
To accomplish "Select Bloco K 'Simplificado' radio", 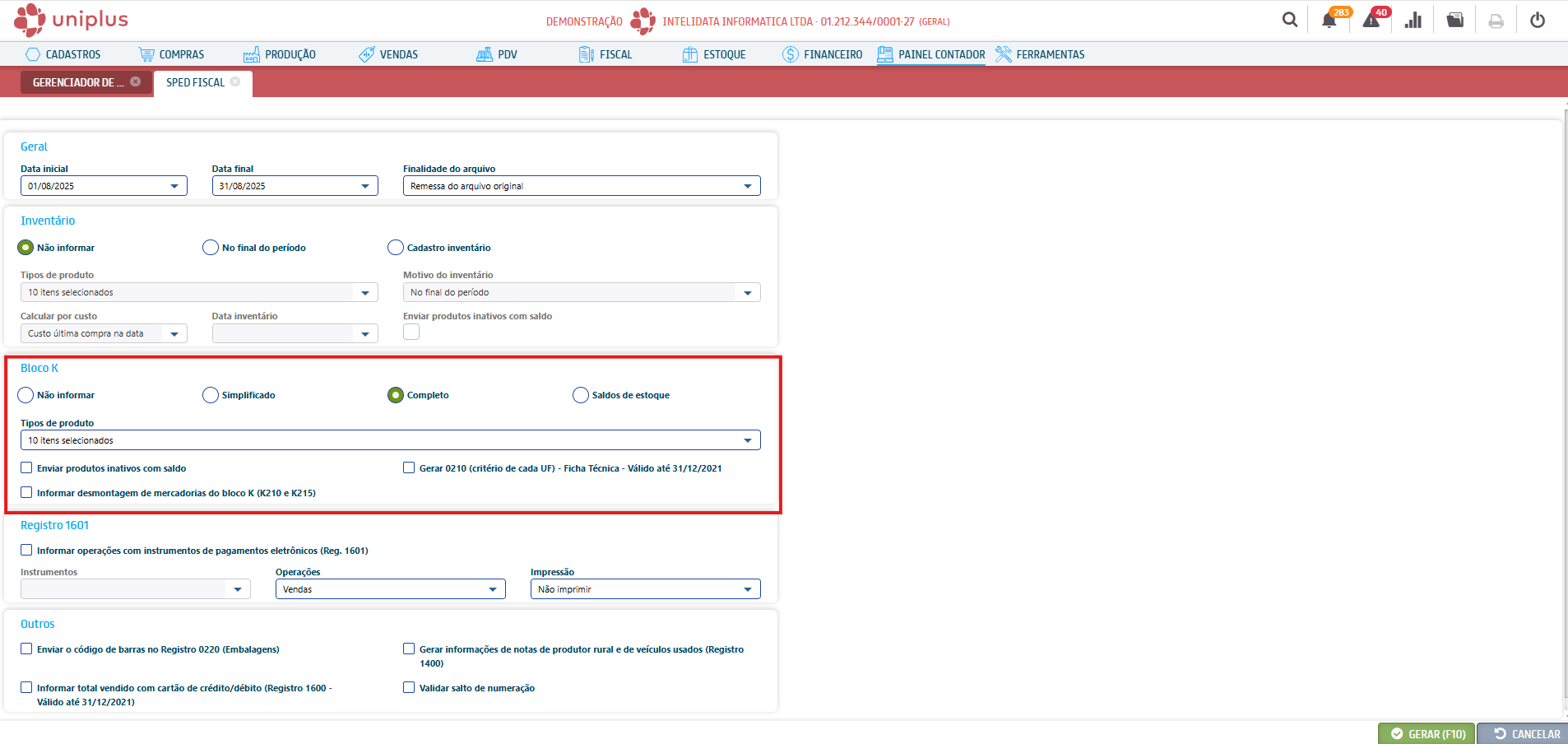I will click(211, 395).
